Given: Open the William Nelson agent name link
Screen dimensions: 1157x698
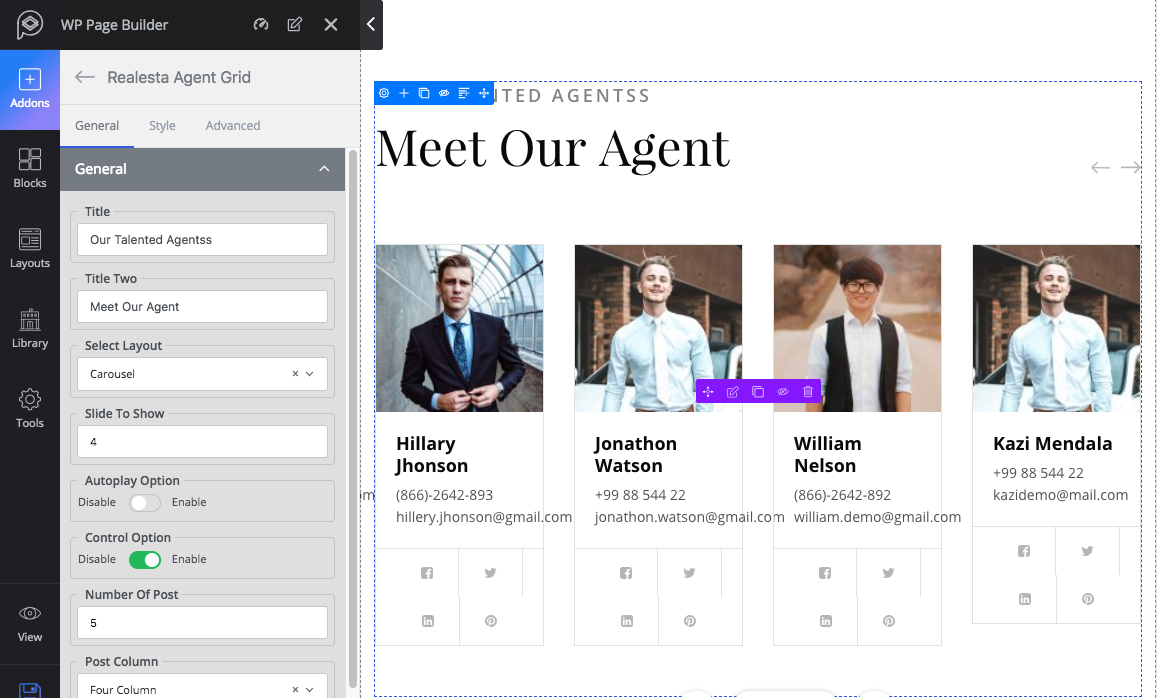Looking at the screenshot, I should click(828, 455).
